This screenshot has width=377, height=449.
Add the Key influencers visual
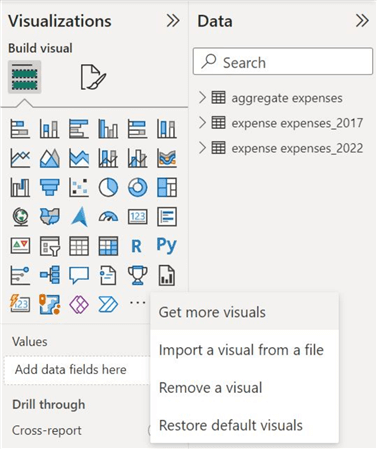(x=20, y=275)
